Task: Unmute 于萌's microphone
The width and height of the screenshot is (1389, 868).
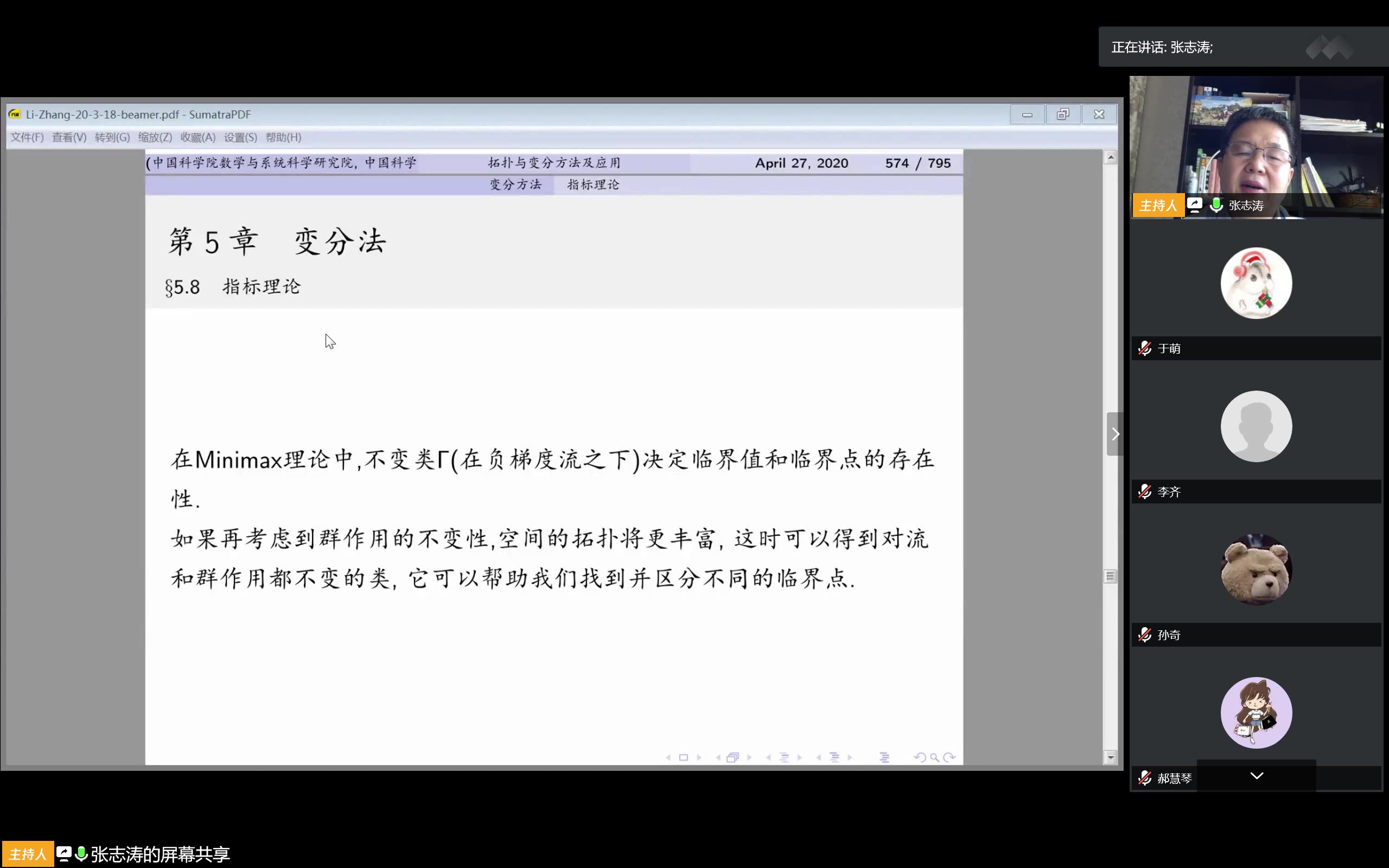Action: [x=1145, y=347]
